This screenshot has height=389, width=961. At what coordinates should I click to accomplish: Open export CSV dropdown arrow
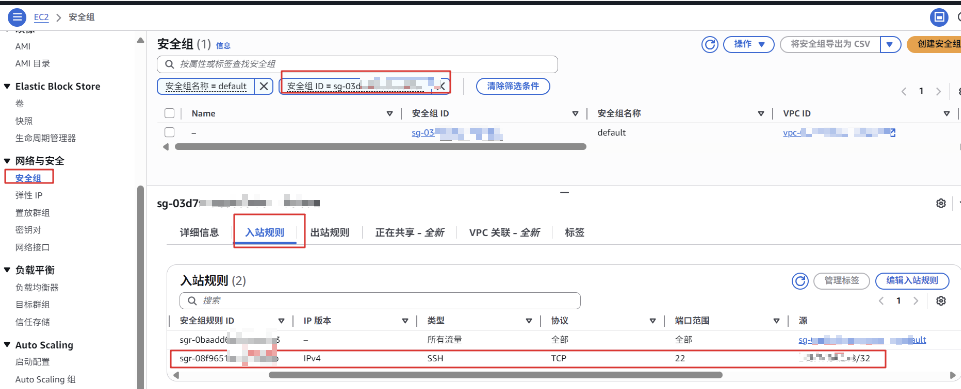tap(891, 44)
